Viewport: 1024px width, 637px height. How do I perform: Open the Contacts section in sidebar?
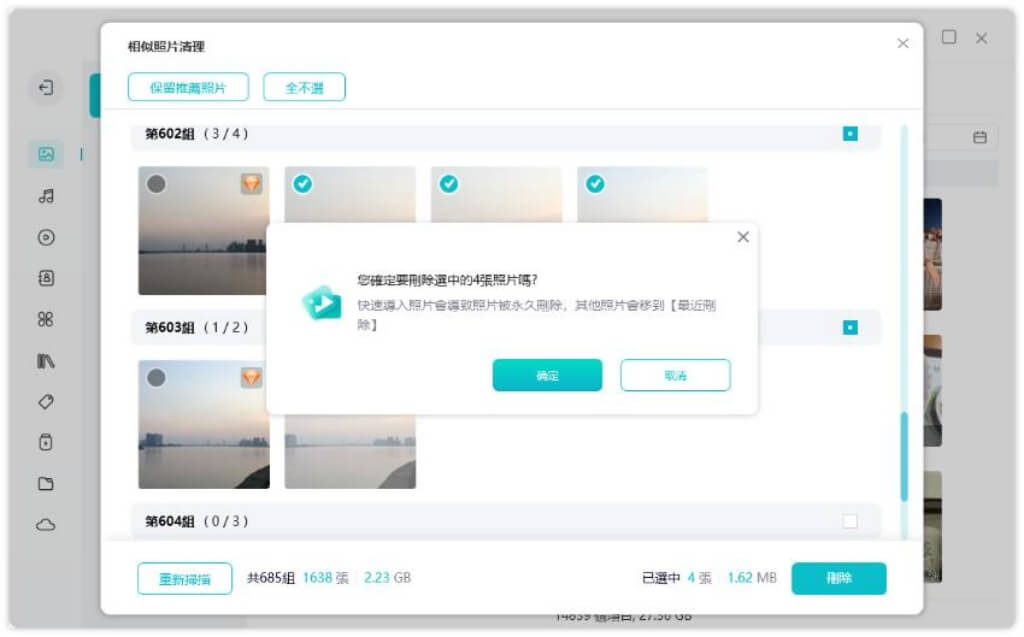click(x=45, y=279)
